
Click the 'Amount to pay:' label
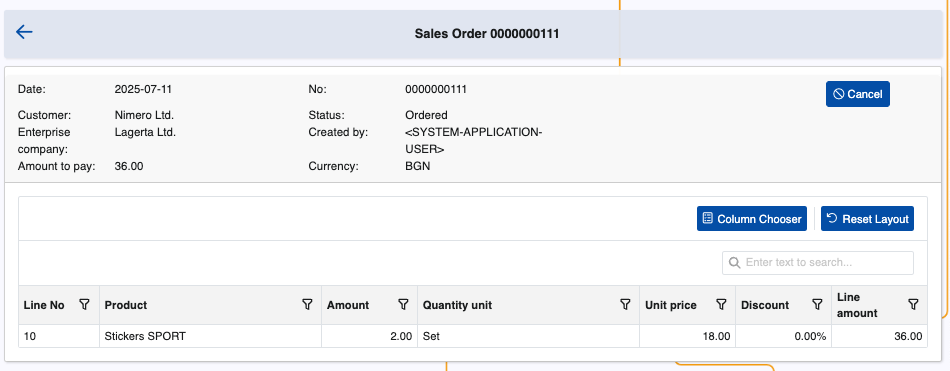[x=56, y=166]
